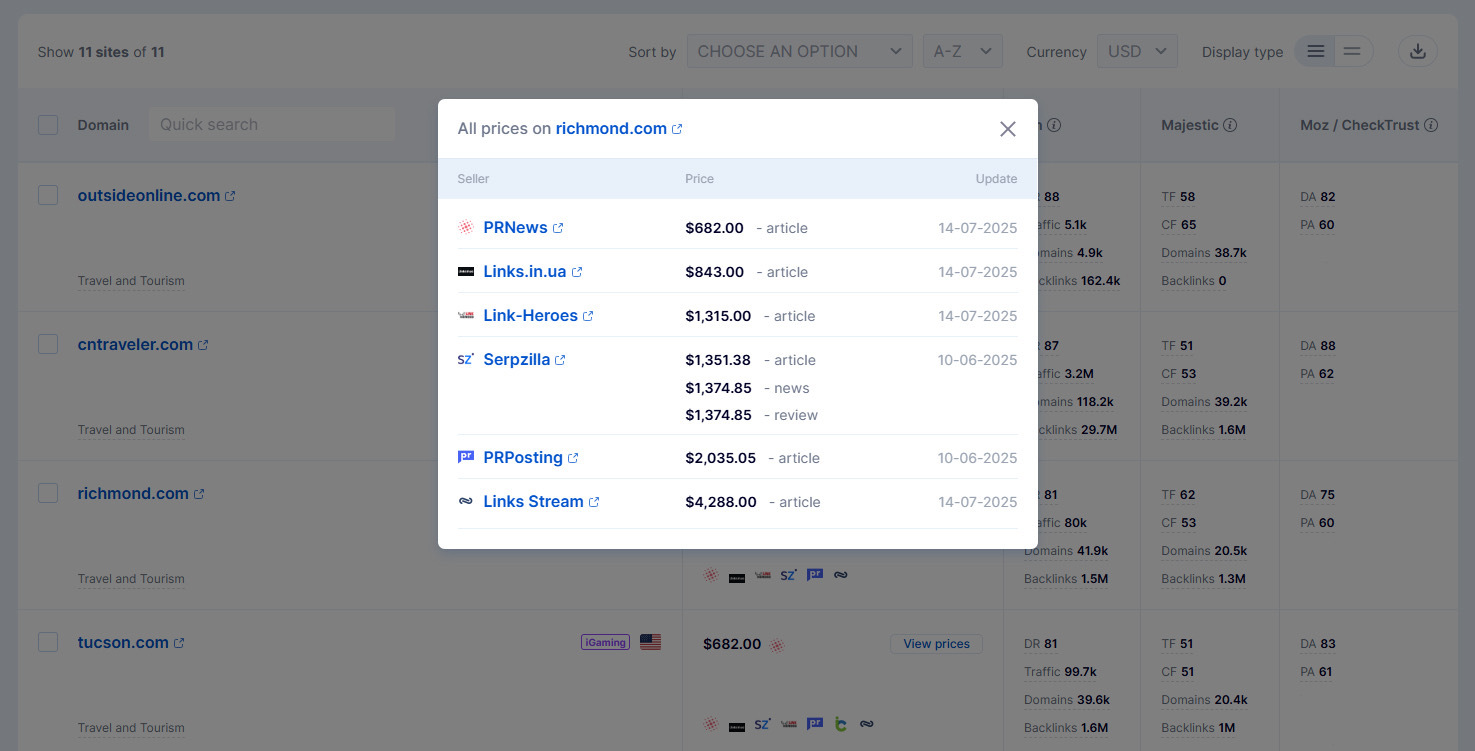The image size is (1475, 751).
Task: Click Serpzilla SZ logo in popup
Action: click(466, 360)
